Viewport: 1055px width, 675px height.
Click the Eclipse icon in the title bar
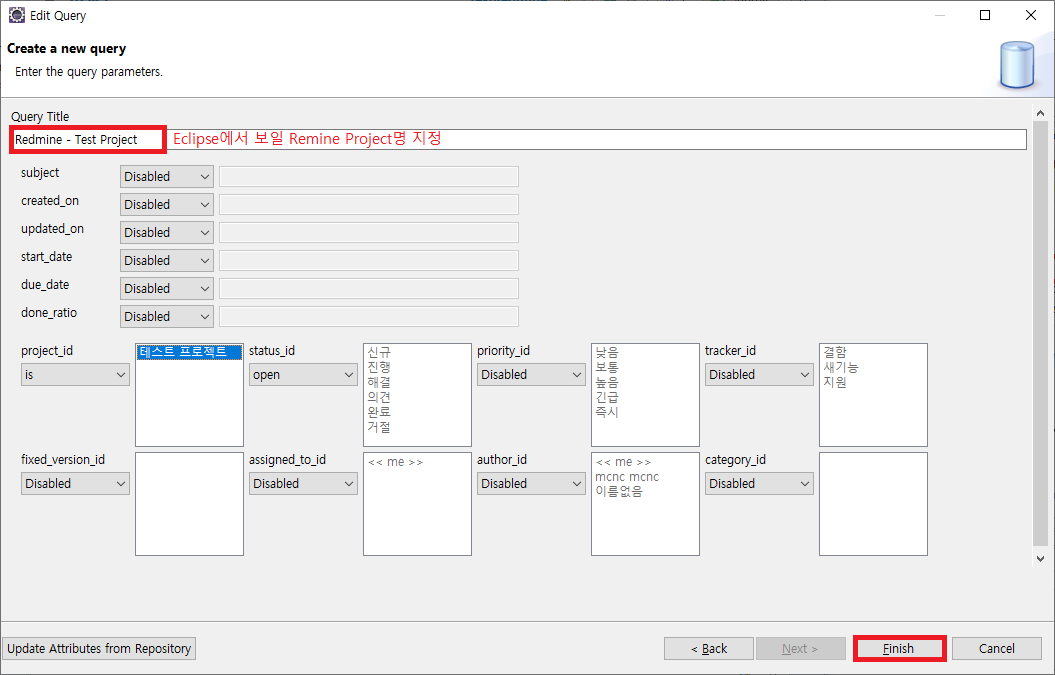pyautogui.click(x=17, y=15)
